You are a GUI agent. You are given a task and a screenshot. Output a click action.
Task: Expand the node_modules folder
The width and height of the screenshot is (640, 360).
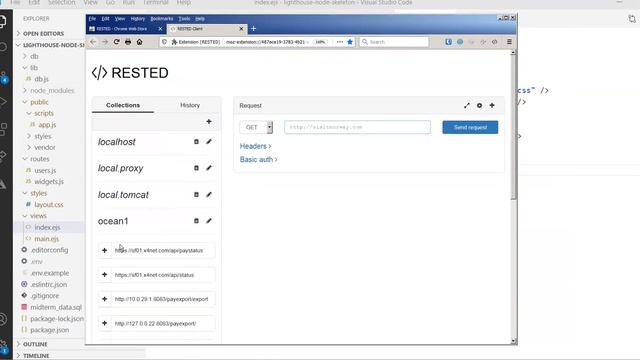pos(52,91)
